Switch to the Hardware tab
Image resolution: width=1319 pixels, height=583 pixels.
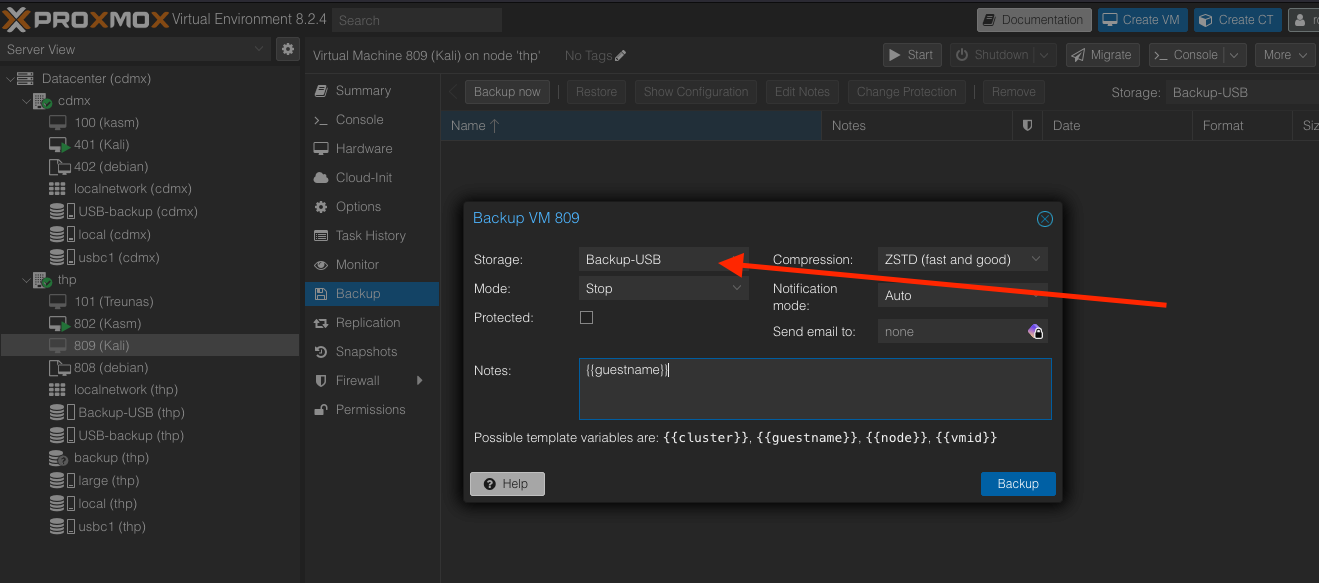tap(363, 149)
